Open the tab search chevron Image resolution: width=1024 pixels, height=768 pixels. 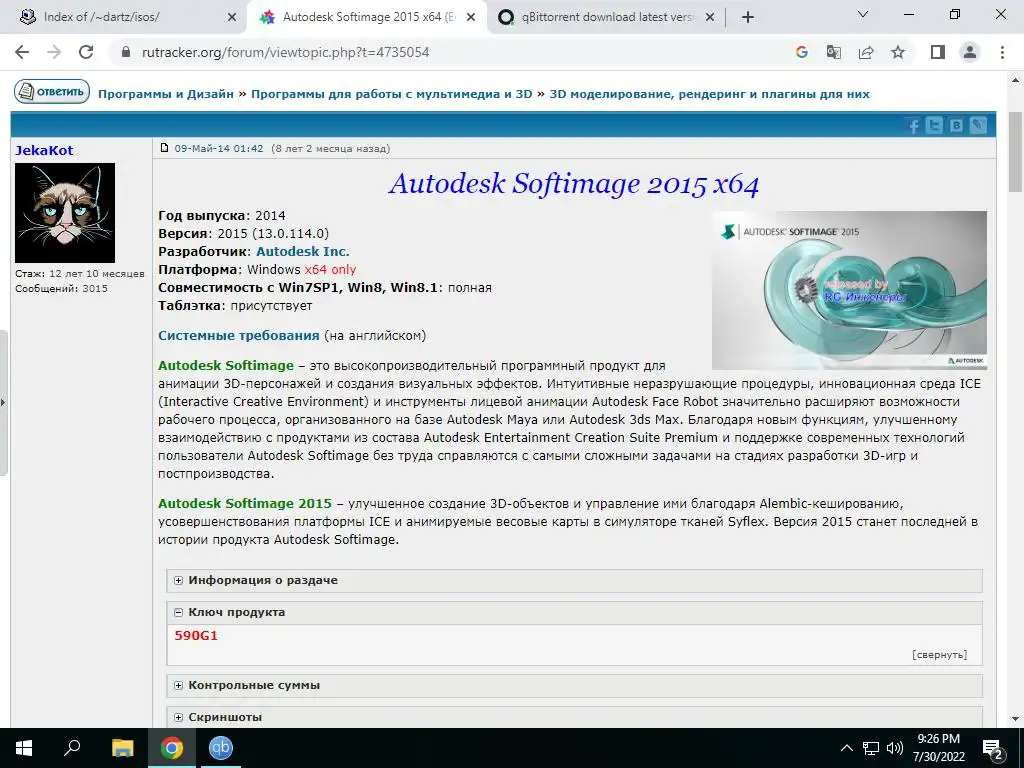point(863,14)
